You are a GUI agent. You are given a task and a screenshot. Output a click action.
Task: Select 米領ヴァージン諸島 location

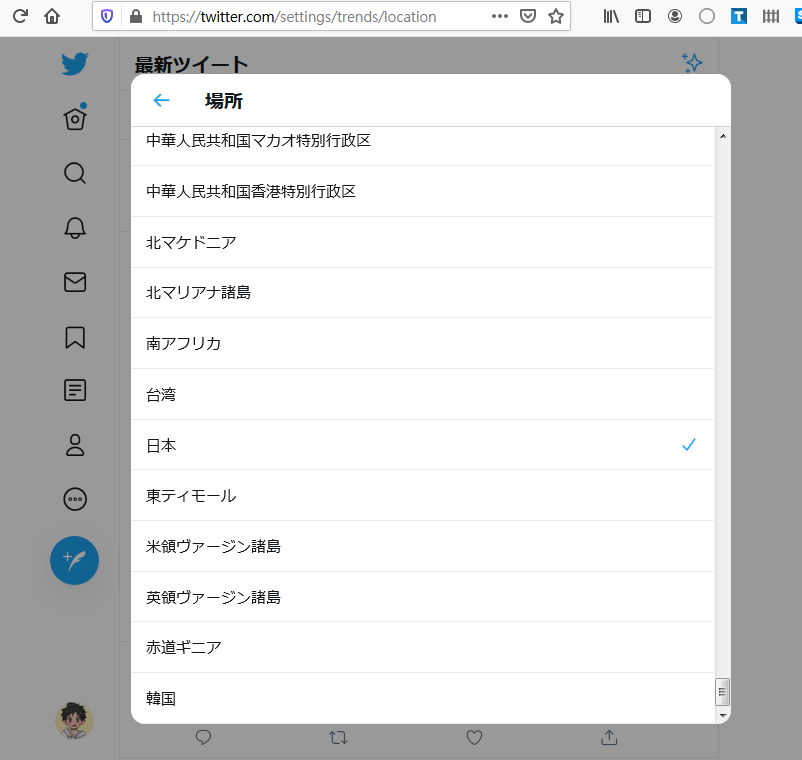(x=422, y=546)
